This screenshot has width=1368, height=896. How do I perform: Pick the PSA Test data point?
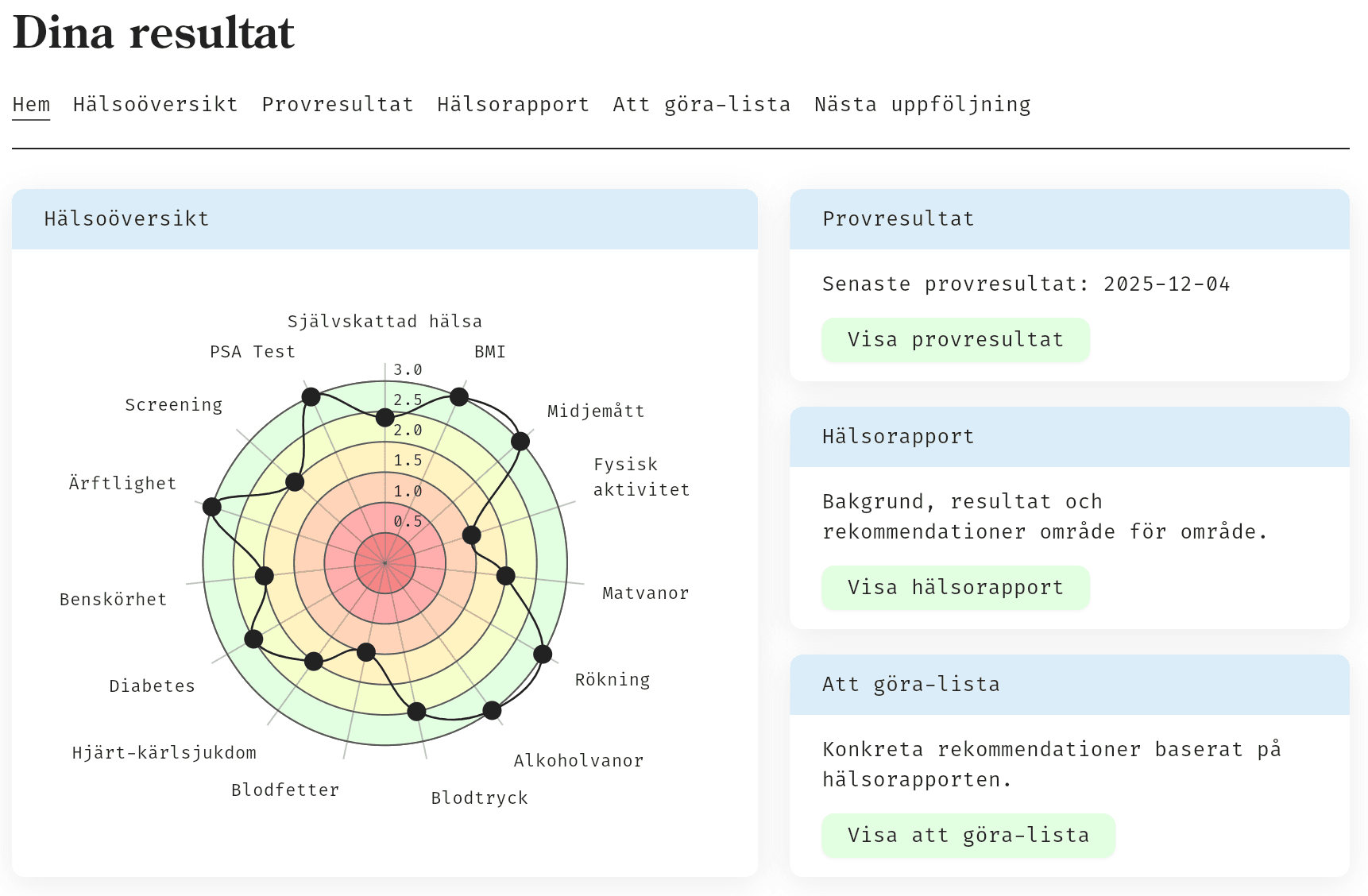point(311,396)
